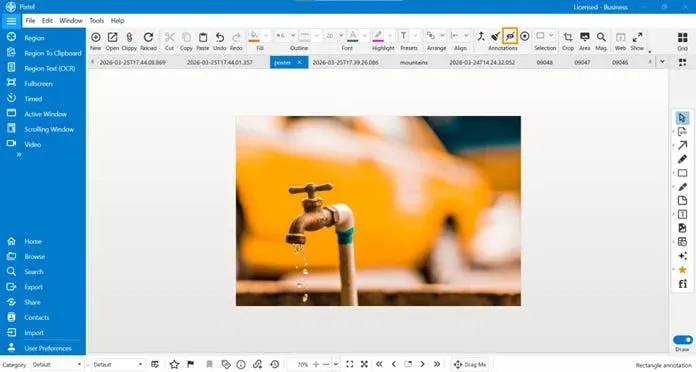
Task: Open the history clock icon
Action: click(x=275, y=364)
